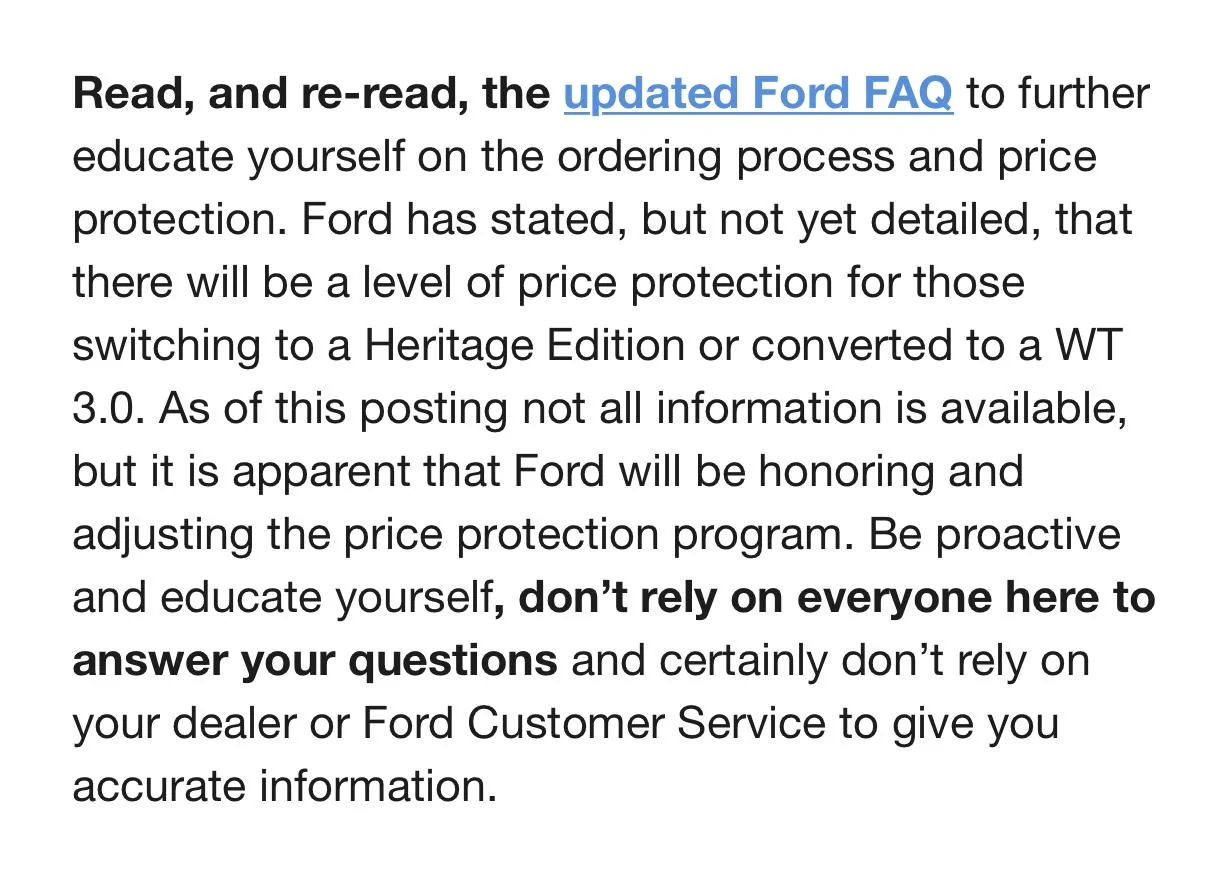This screenshot has height=872, width=1226.
Task: Click the words "Ford Customer Service"
Action: point(594,724)
